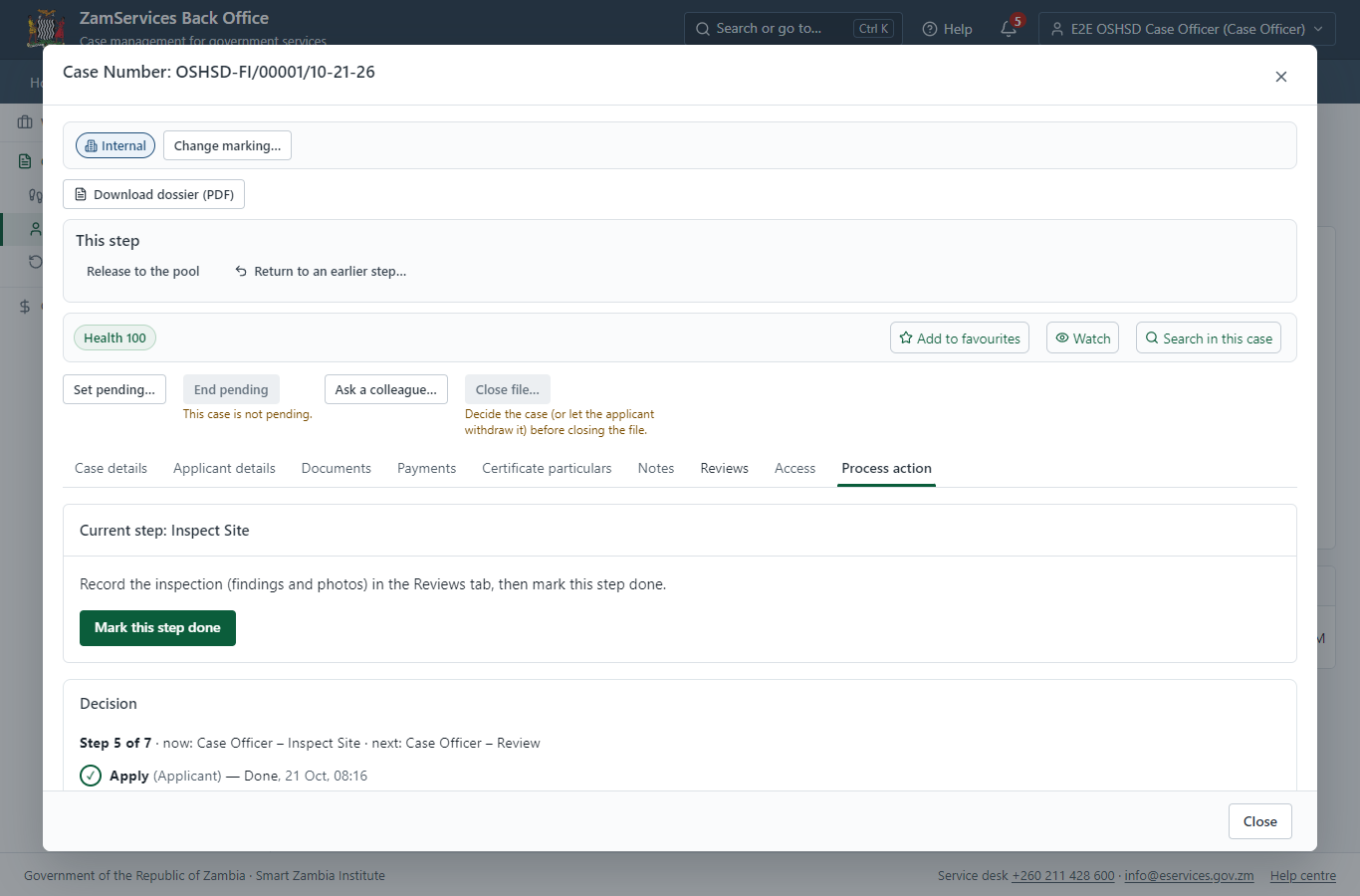Open the Change marking dialog
1360x896 pixels.
[x=227, y=145]
